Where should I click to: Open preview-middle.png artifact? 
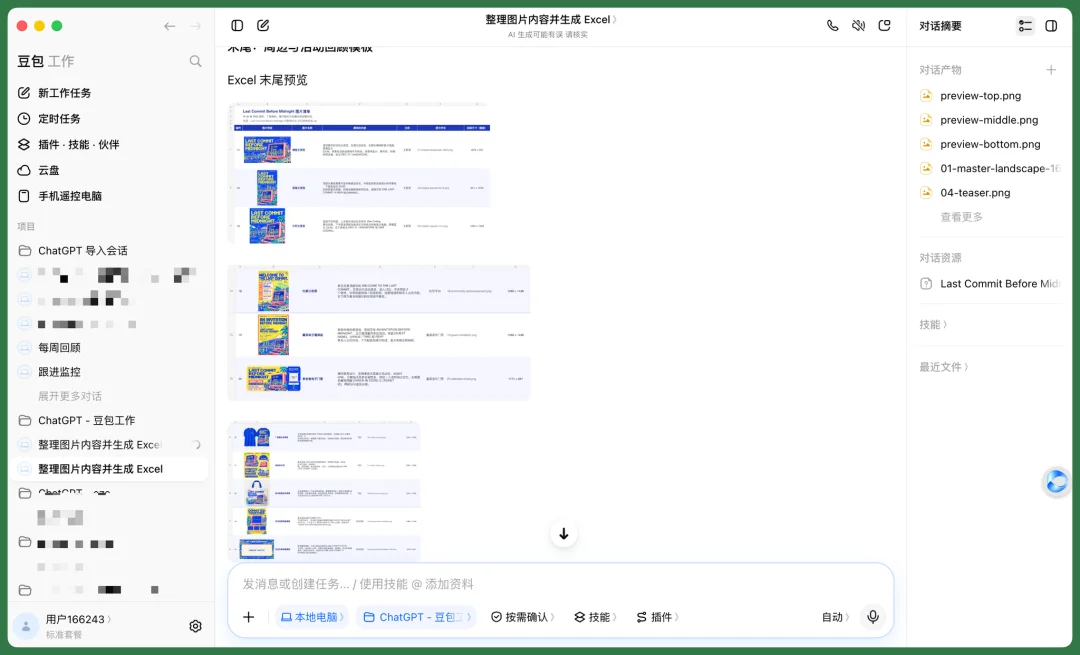click(990, 120)
